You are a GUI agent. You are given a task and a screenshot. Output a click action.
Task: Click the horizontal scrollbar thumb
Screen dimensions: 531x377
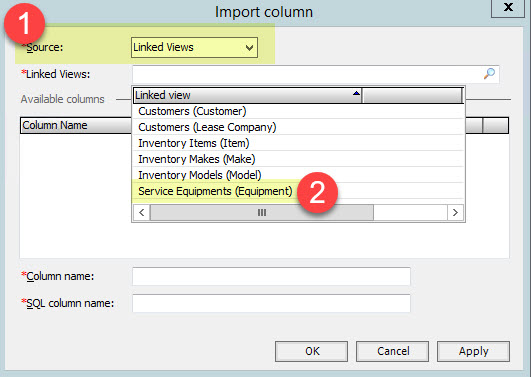click(262, 212)
